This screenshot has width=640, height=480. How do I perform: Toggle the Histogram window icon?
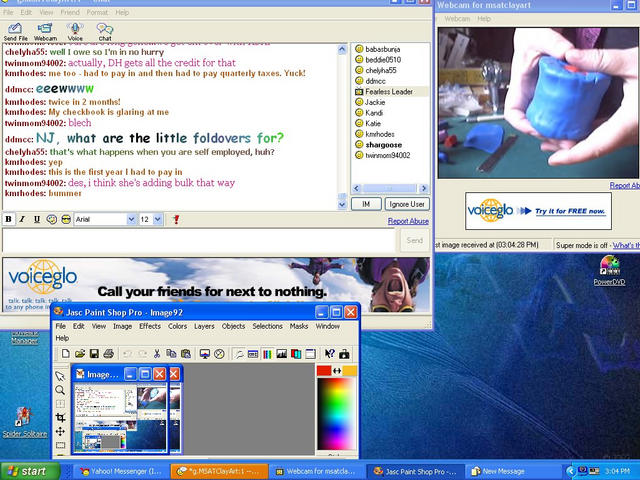(282, 354)
